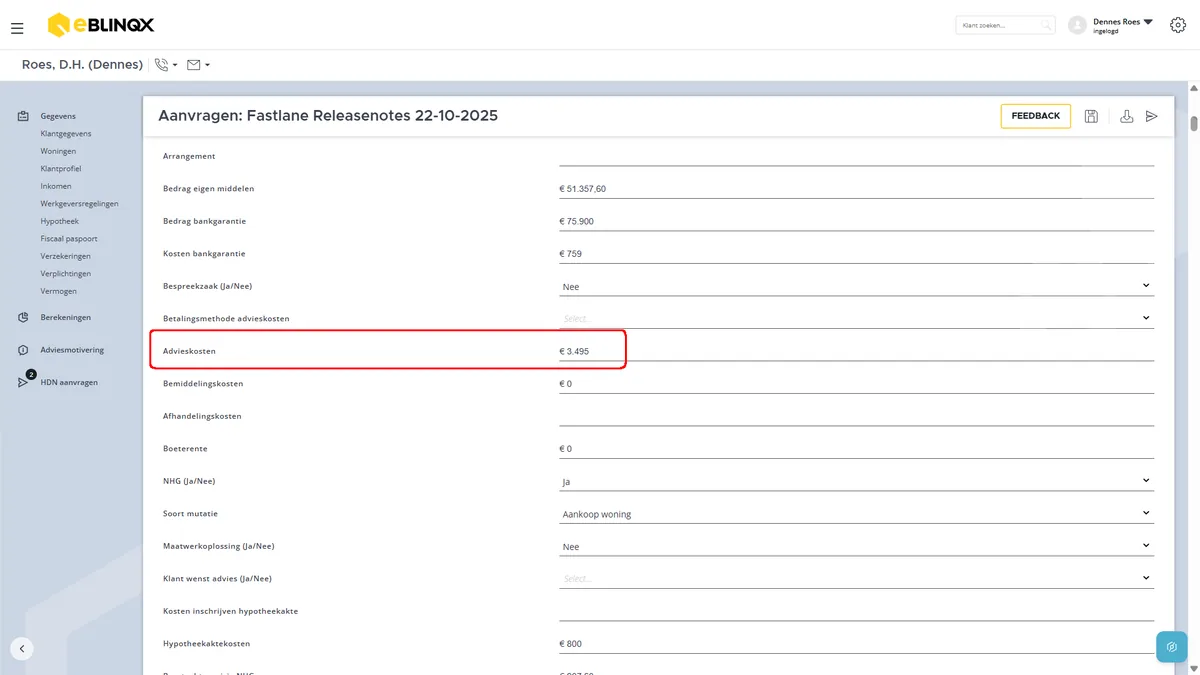Viewport: 1200px width, 675px height.
Task: Select Hypotheek in the sidebar
Action: coord(59,221)
